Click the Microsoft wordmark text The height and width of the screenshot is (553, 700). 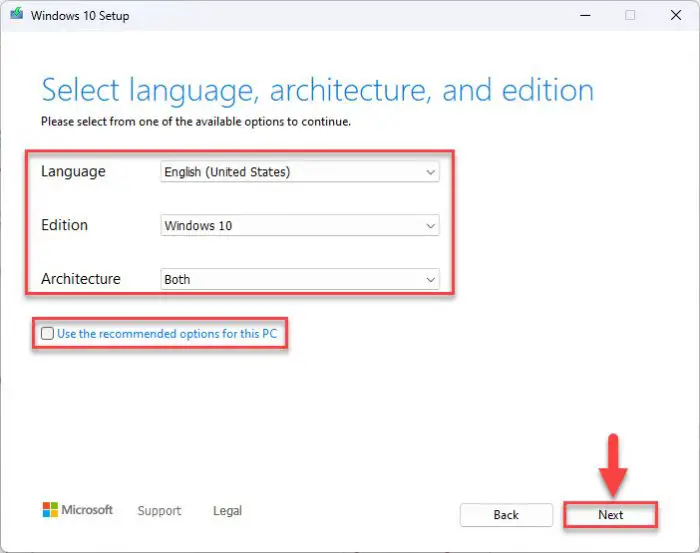tap(87, 510)
